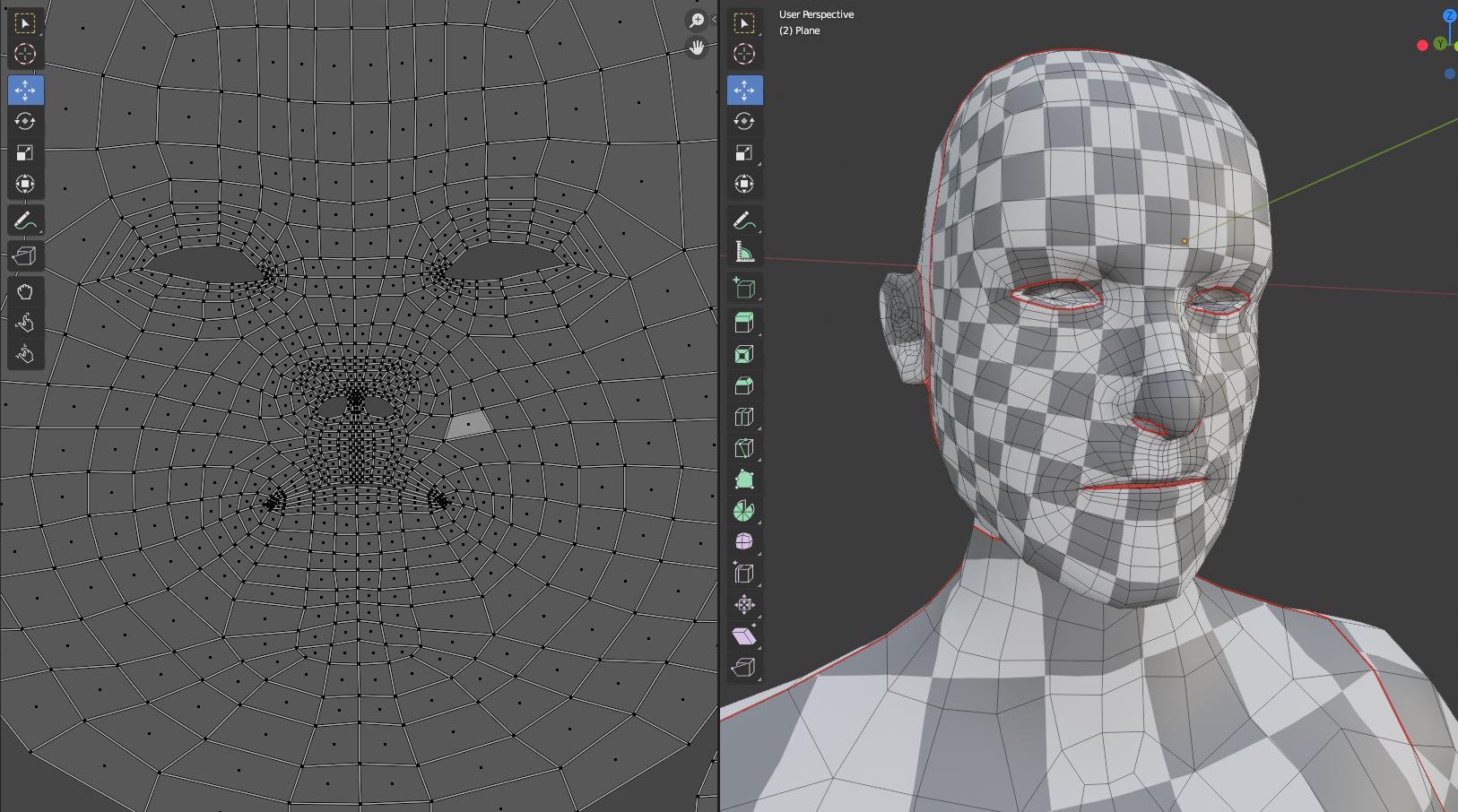Activate the Transform tool in UV editor
This screenshot has width=1458, height=812.
point(25,184)
